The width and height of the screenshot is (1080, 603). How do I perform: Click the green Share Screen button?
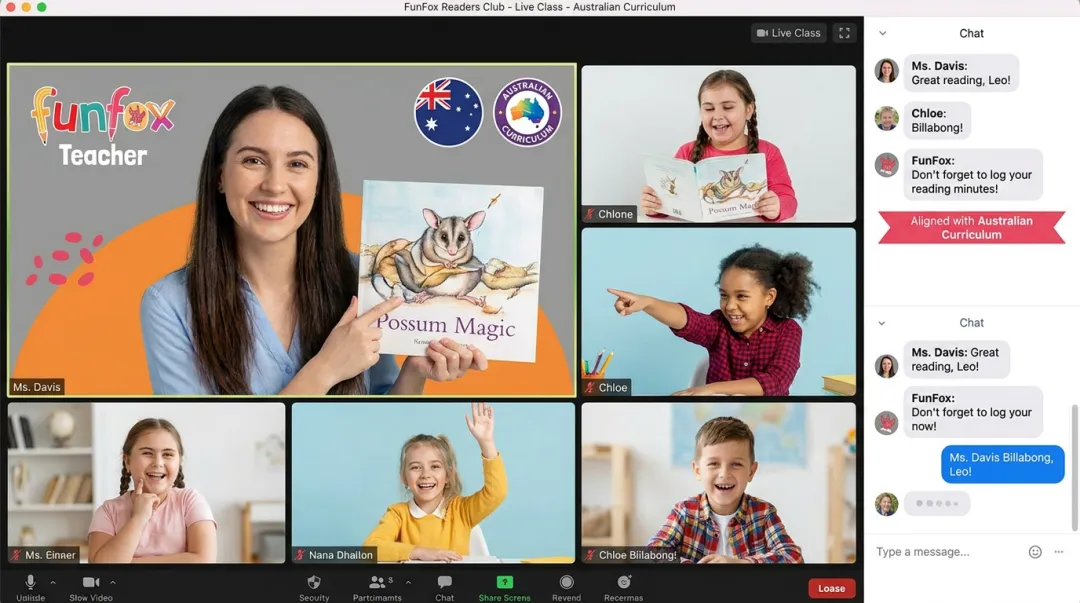click(x=505, y=582)
